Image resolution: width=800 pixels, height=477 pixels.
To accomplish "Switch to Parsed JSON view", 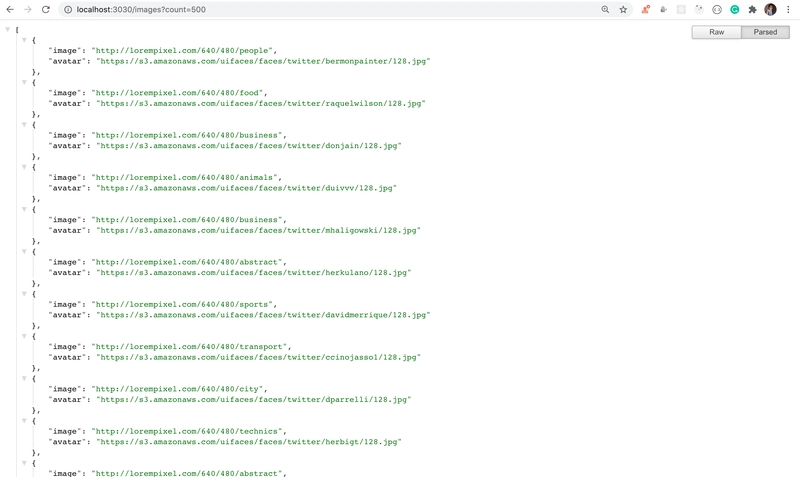I will click(765, 32).
